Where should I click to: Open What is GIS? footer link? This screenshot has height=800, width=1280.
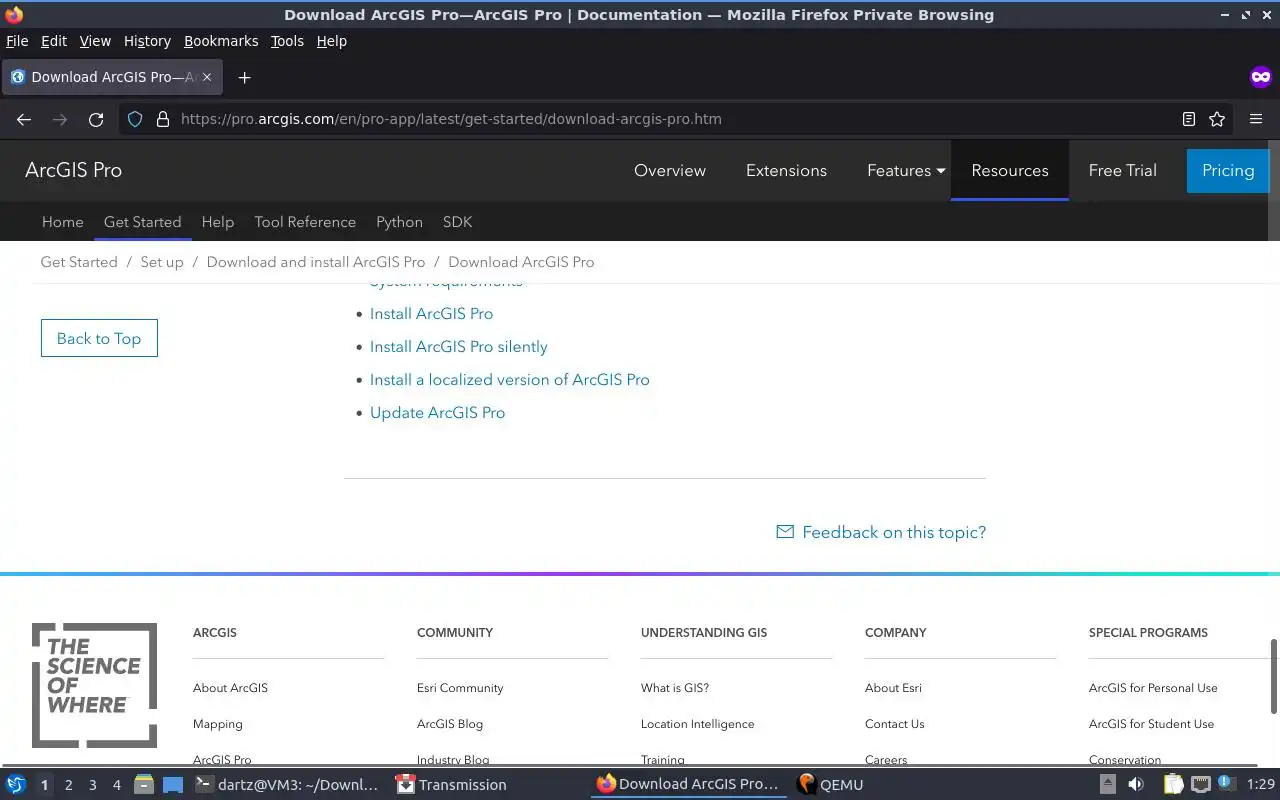(675, 688)
